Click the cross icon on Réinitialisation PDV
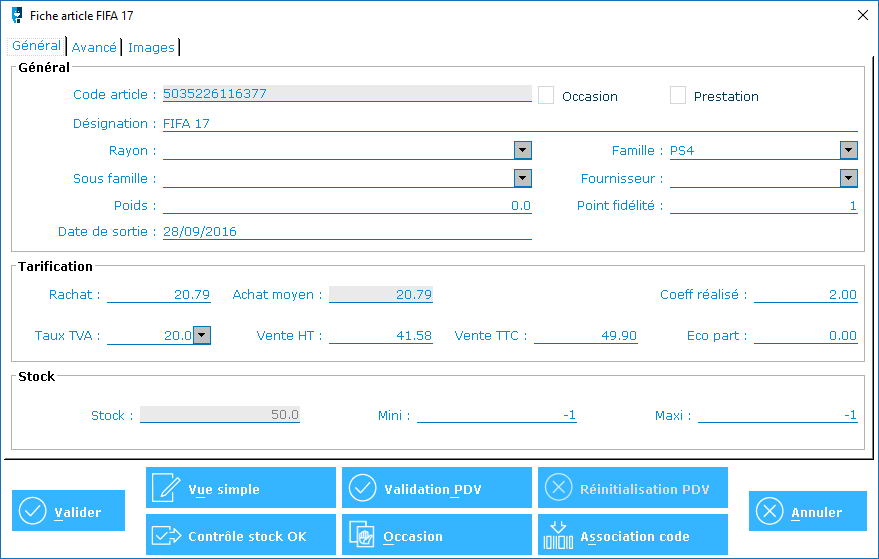Image resolution: width=879 pixels, height=559 pixels. 559,487
